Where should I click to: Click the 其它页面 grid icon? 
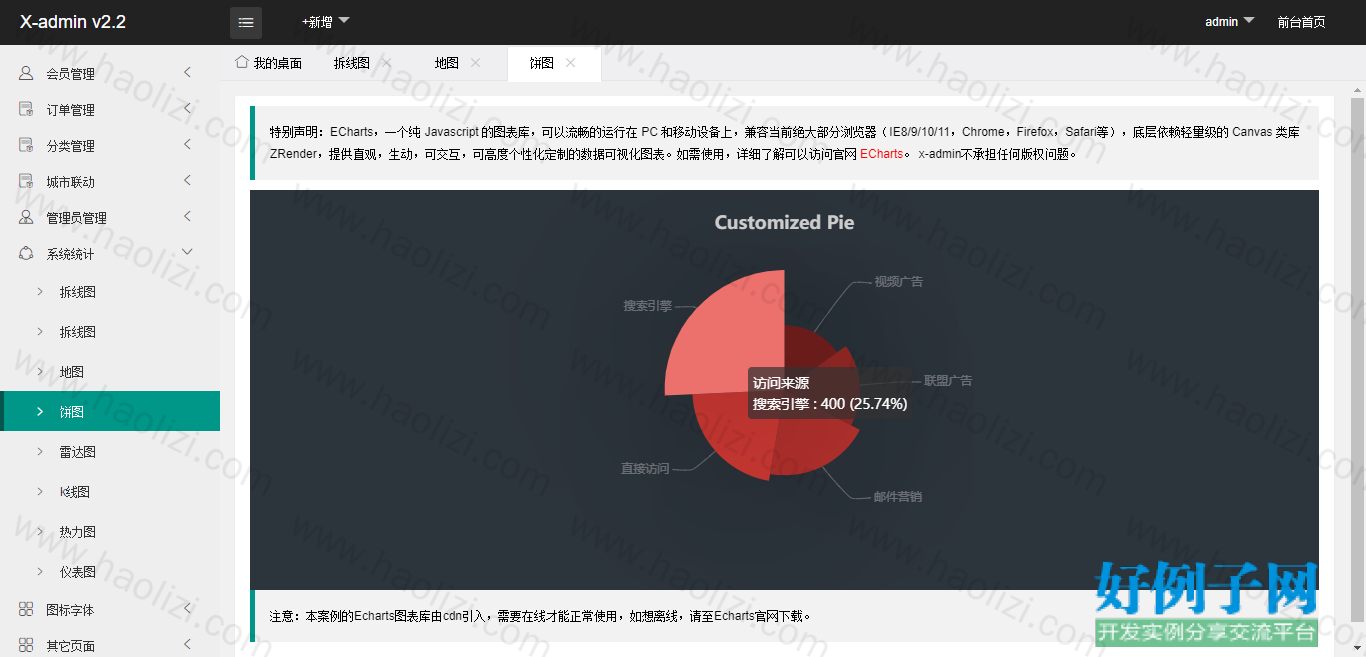pos(26,645)
